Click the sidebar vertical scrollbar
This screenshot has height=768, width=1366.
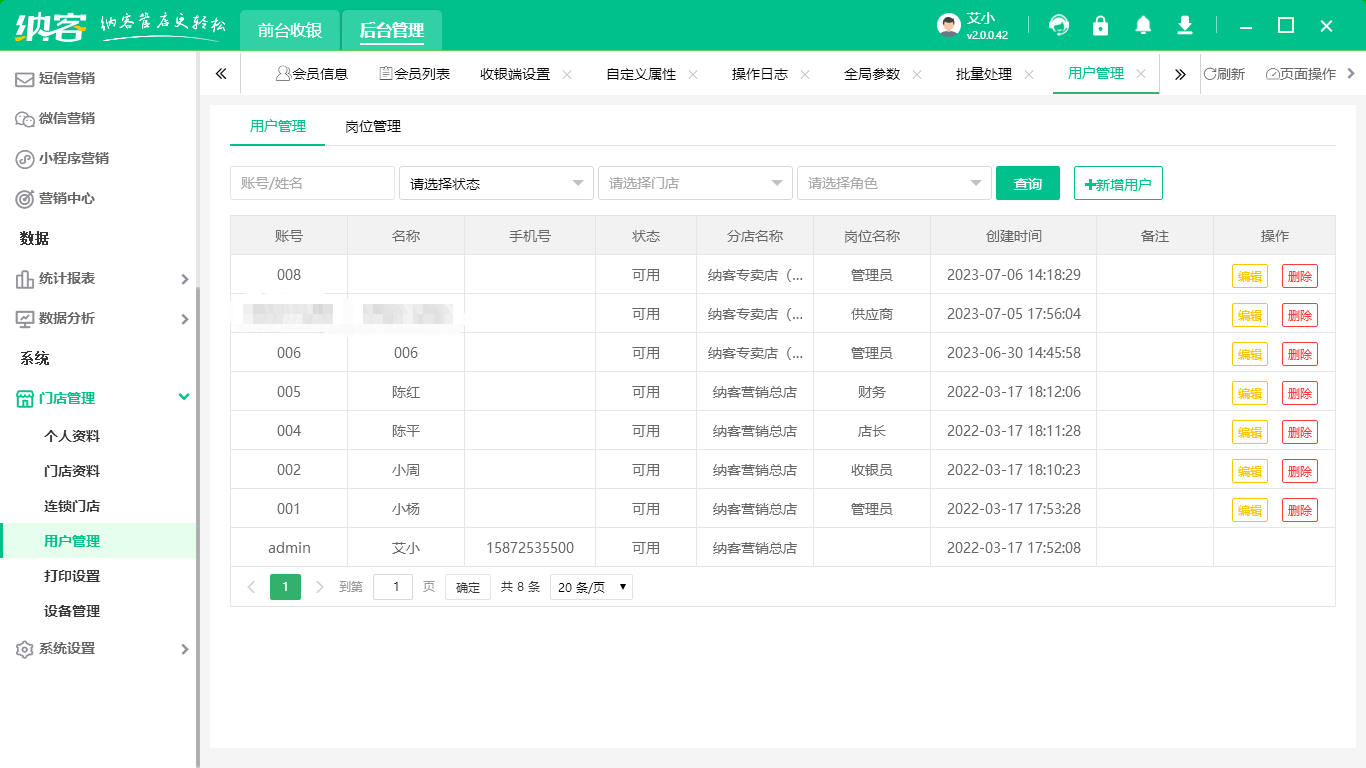point(198,525)
